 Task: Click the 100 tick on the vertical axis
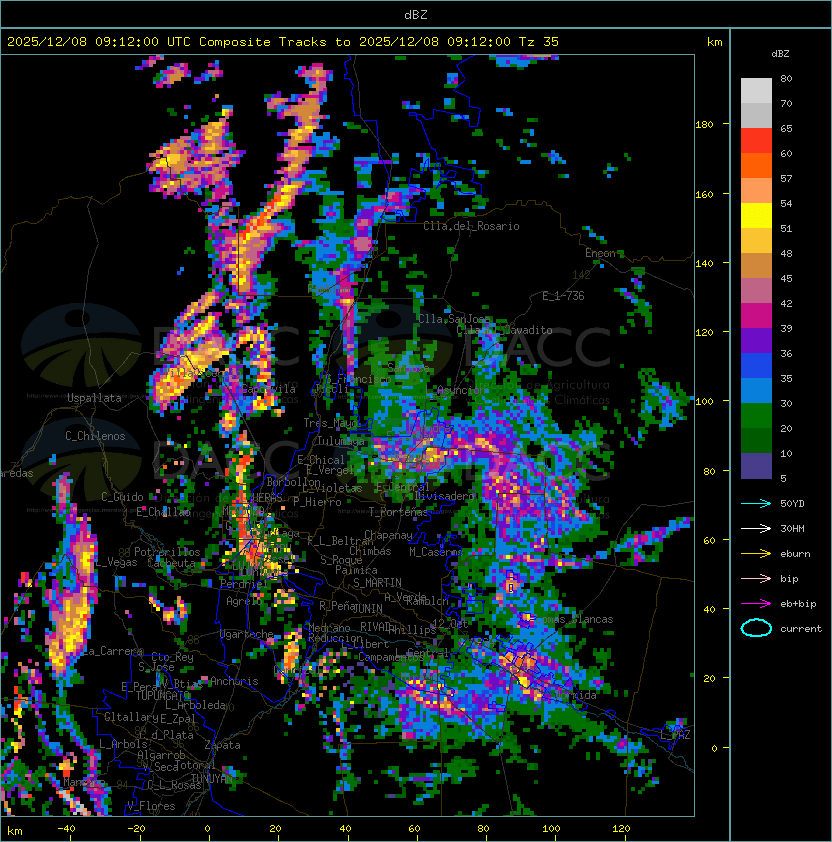click(704, 401)
